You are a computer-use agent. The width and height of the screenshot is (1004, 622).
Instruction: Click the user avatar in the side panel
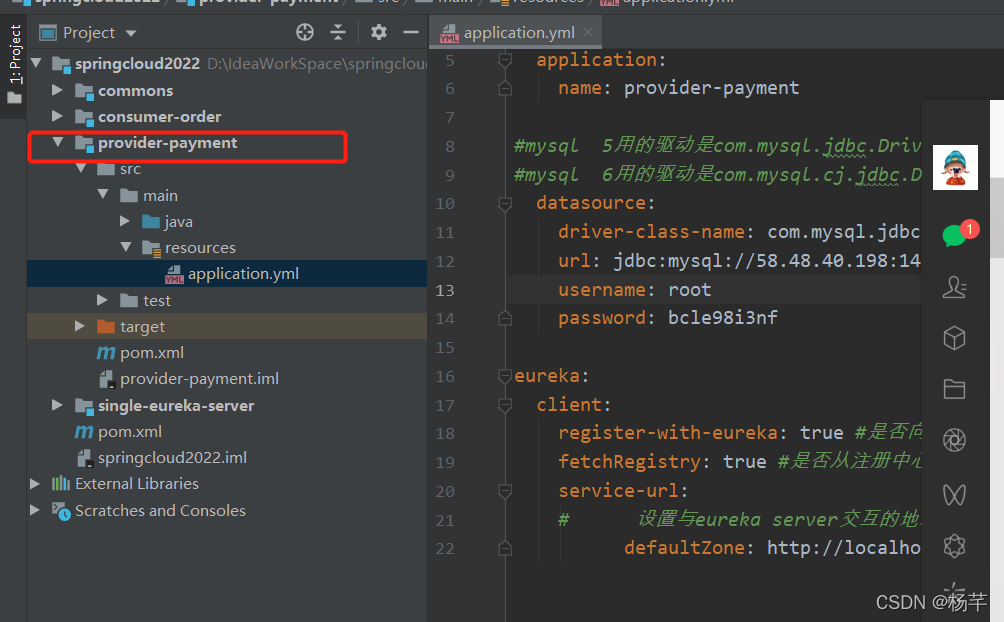tap(955, 167)
